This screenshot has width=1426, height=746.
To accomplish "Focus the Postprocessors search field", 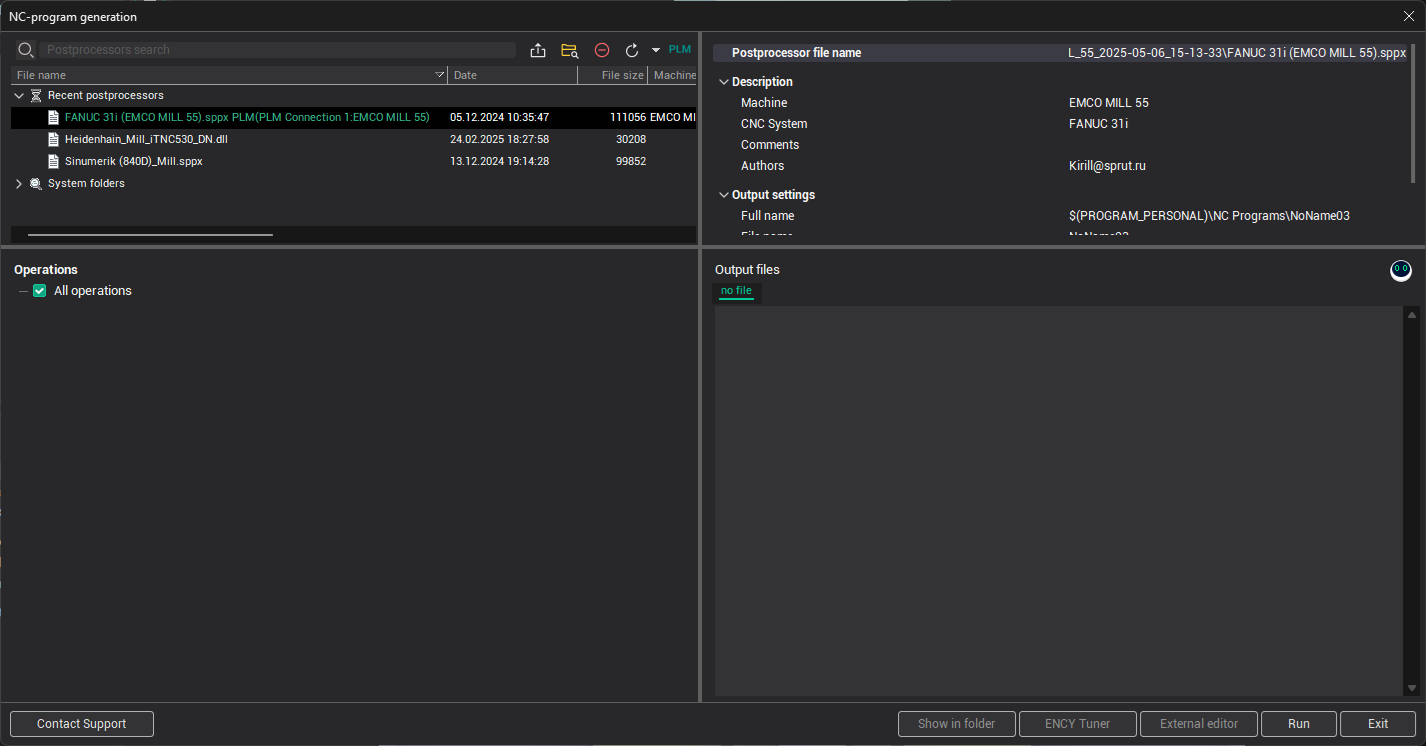I will [x=278, y=50].
